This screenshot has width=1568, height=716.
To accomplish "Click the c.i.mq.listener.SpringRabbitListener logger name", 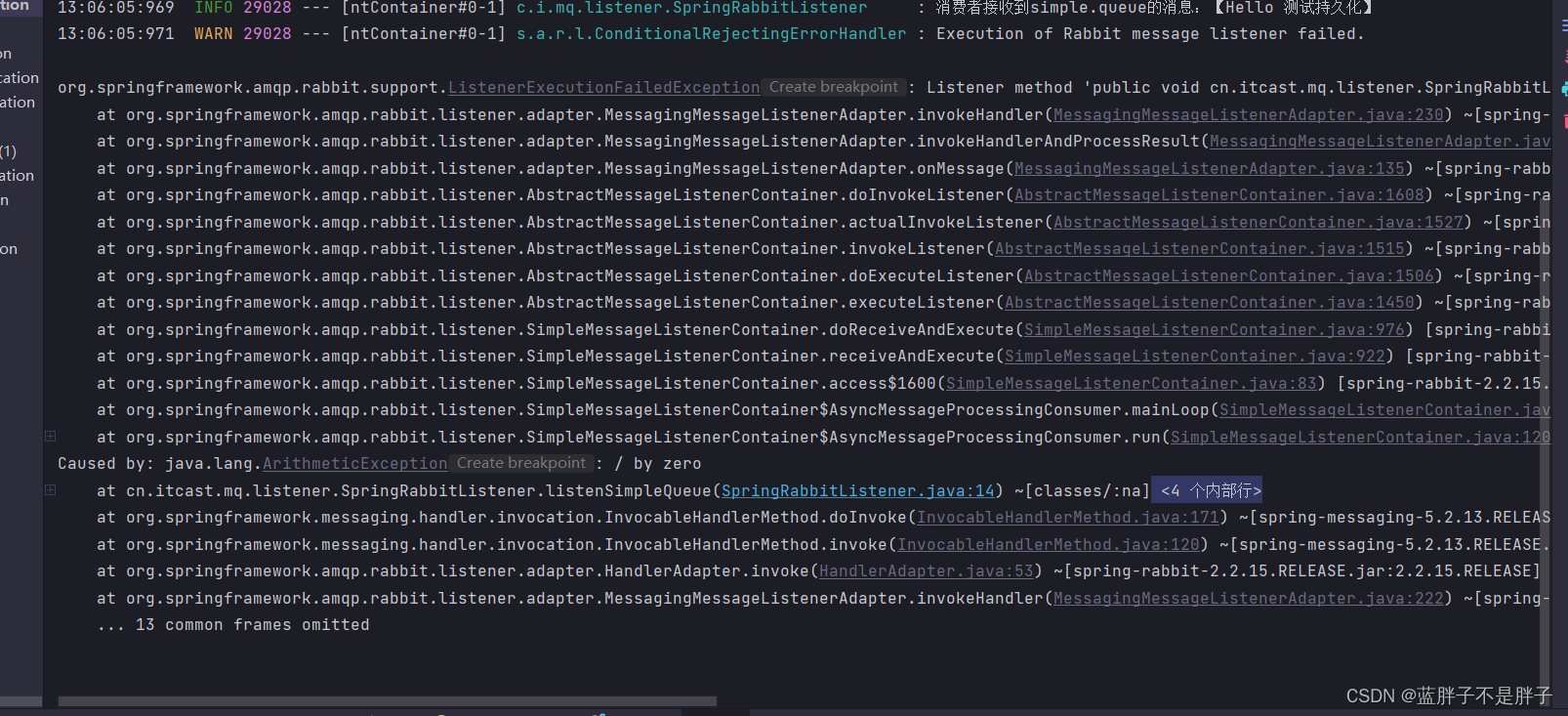I will 691,8.
